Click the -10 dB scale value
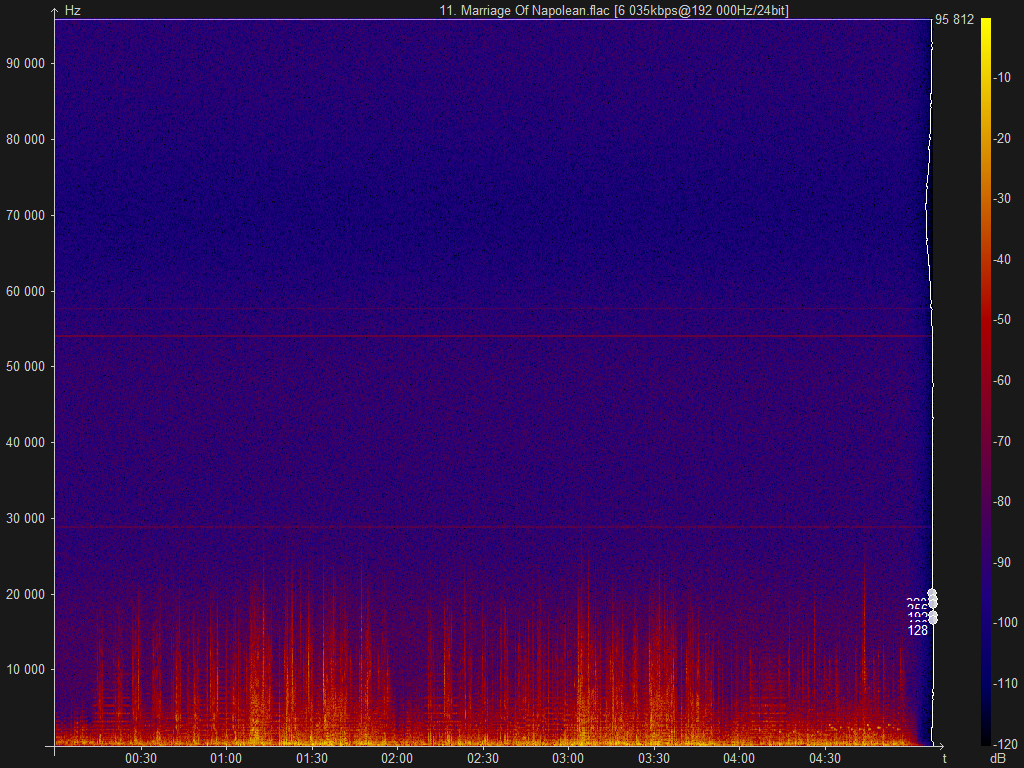1024x768 pixels. (x=1002, y=78)
